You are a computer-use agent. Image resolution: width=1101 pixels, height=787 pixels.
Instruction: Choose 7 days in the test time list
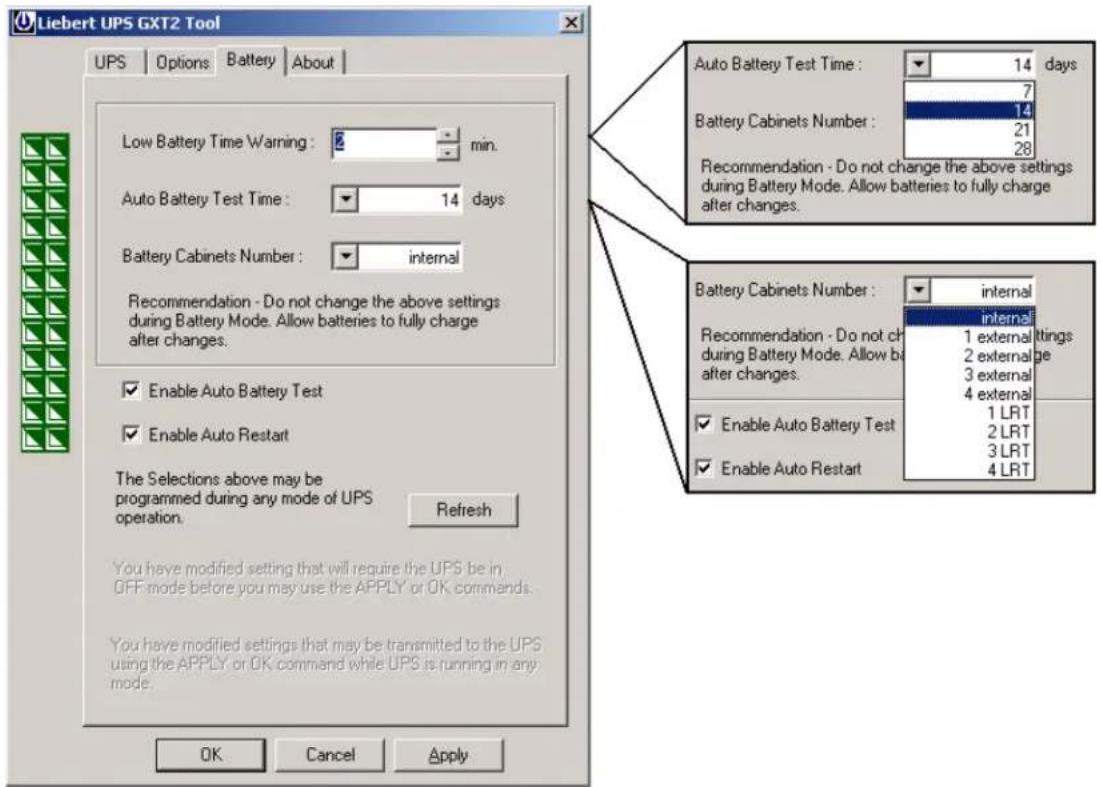click(x=969, y=91)
